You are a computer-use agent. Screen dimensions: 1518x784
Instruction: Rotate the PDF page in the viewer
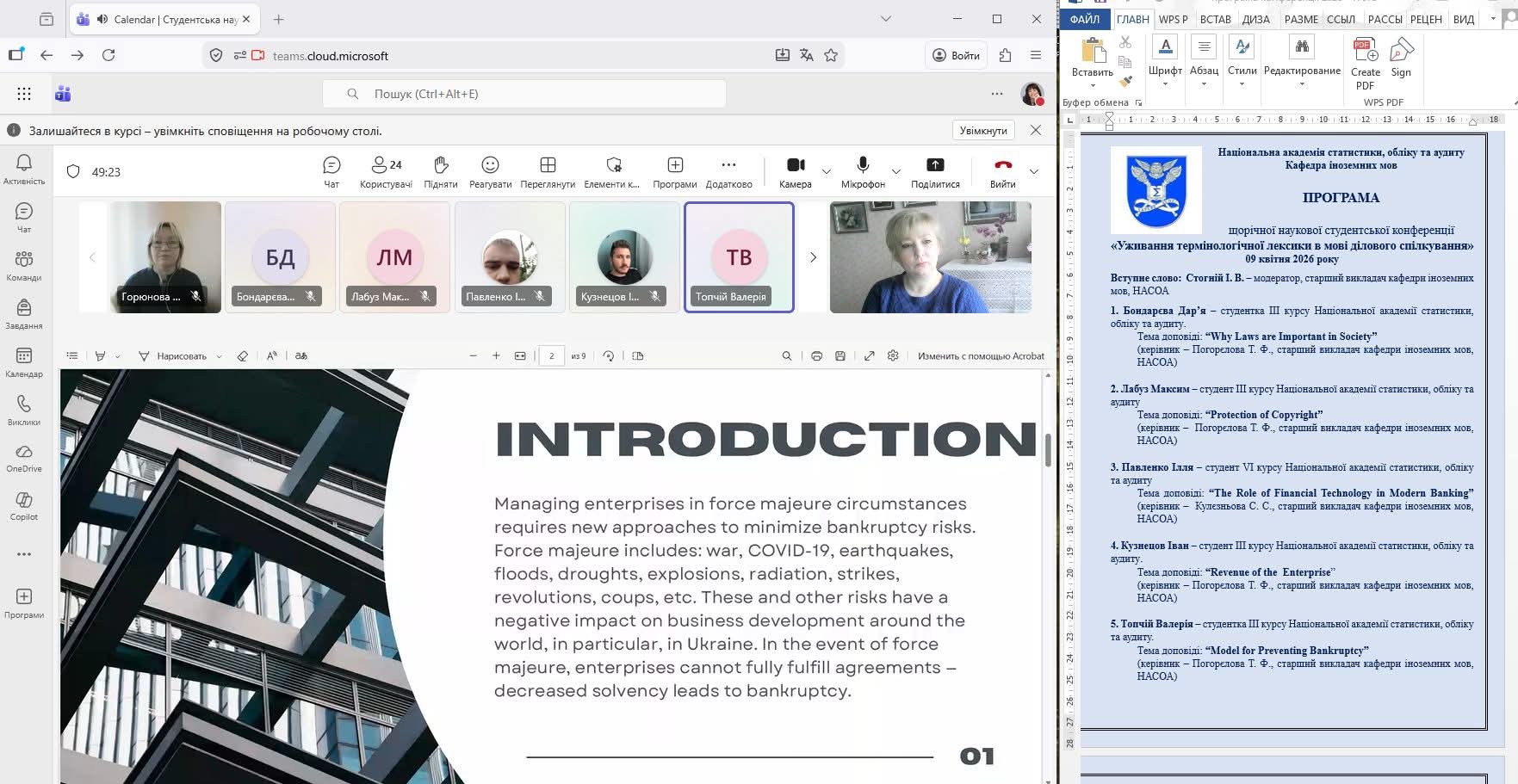click(x=609, y=355)
